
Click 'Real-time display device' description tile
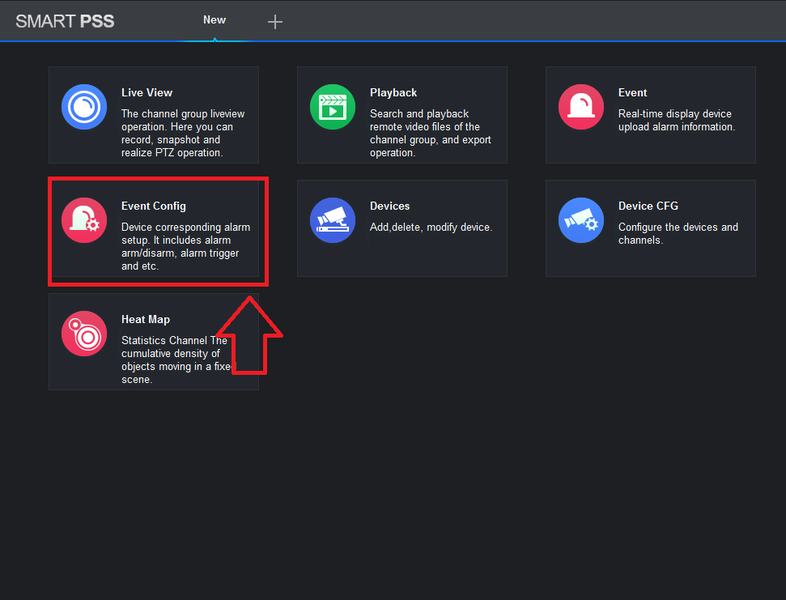(x=677, y=120)
